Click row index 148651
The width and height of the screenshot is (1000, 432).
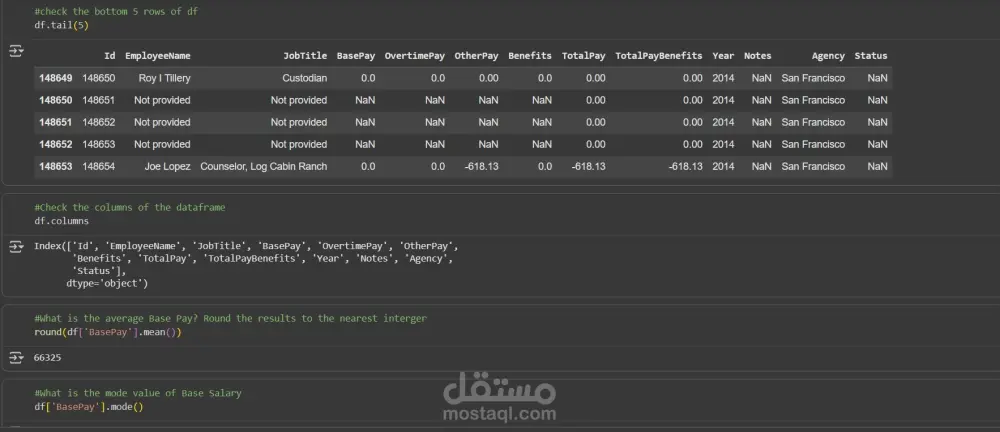(x=55, y=123)
